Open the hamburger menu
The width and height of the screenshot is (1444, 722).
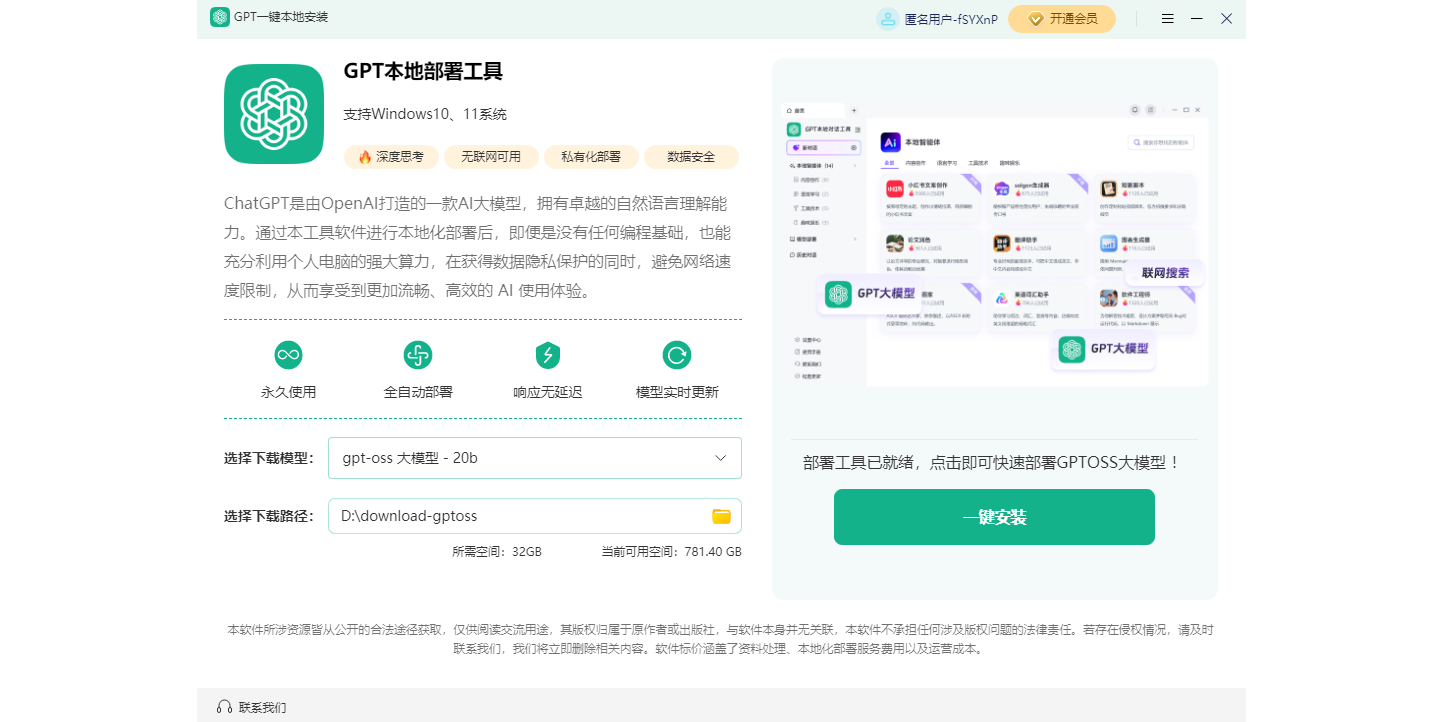tap(1167, 18)
